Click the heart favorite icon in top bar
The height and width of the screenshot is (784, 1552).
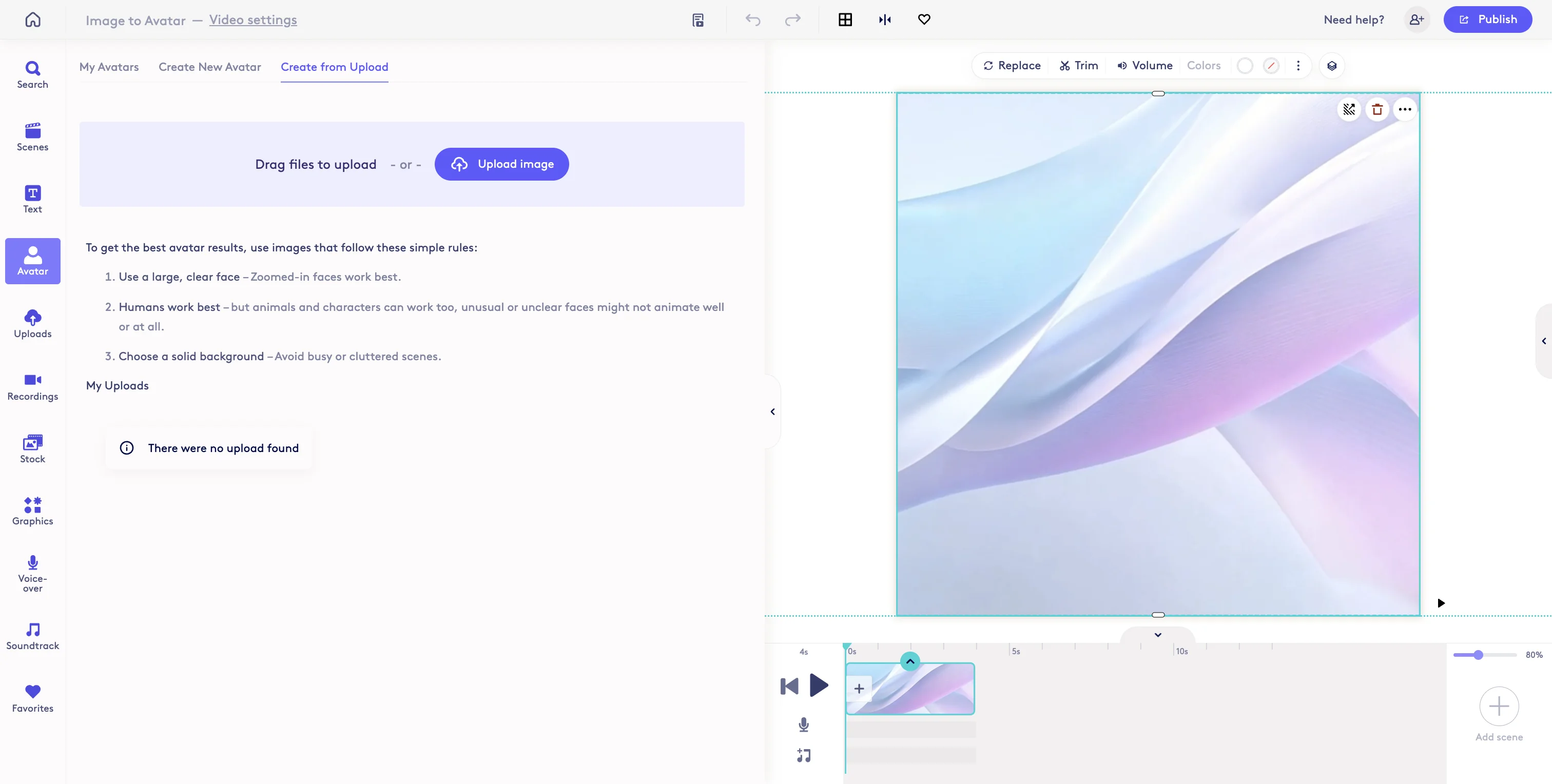(924, 19)
